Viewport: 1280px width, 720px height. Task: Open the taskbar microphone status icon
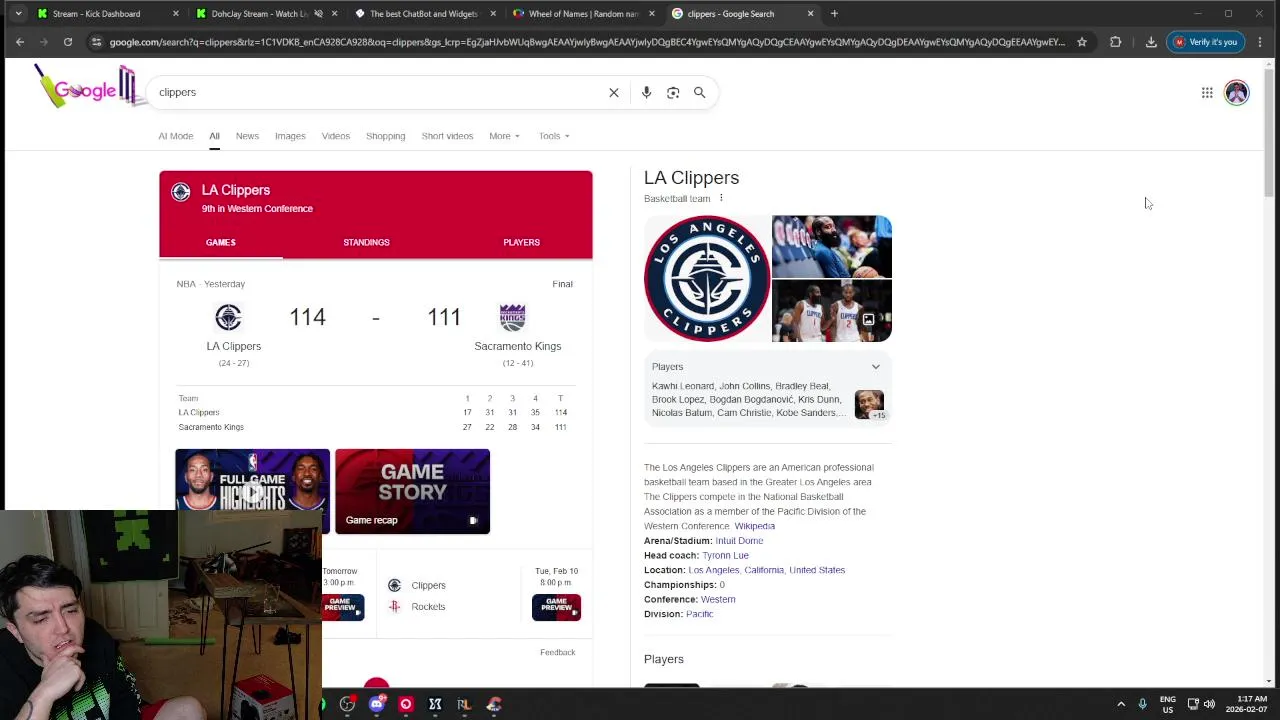[x=1142, y=704]
